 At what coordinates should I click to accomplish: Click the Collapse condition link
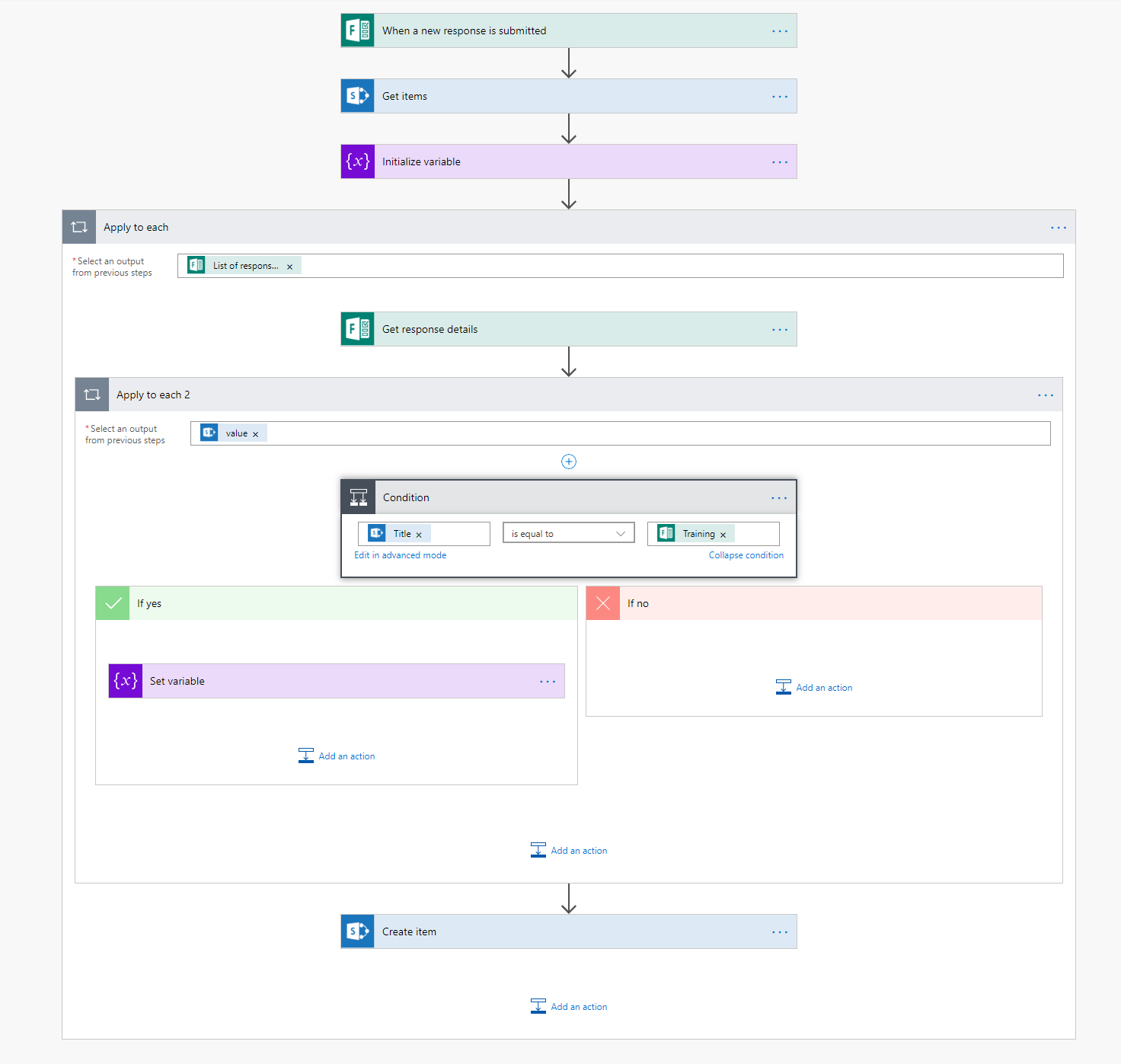[746, 555]
